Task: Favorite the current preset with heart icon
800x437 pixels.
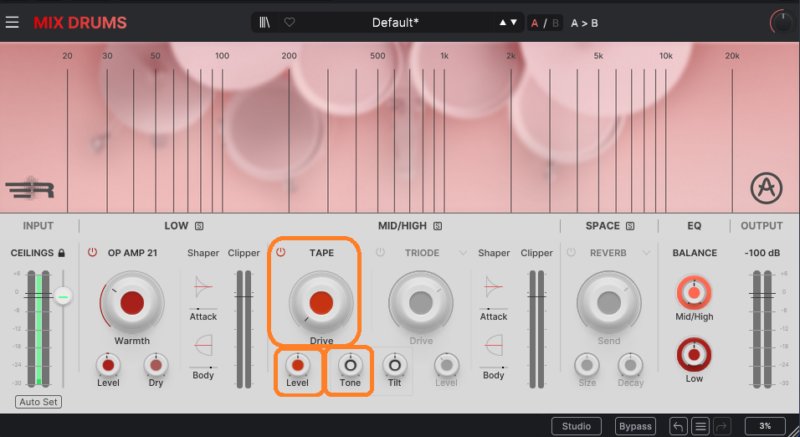Action: [289, 22]
